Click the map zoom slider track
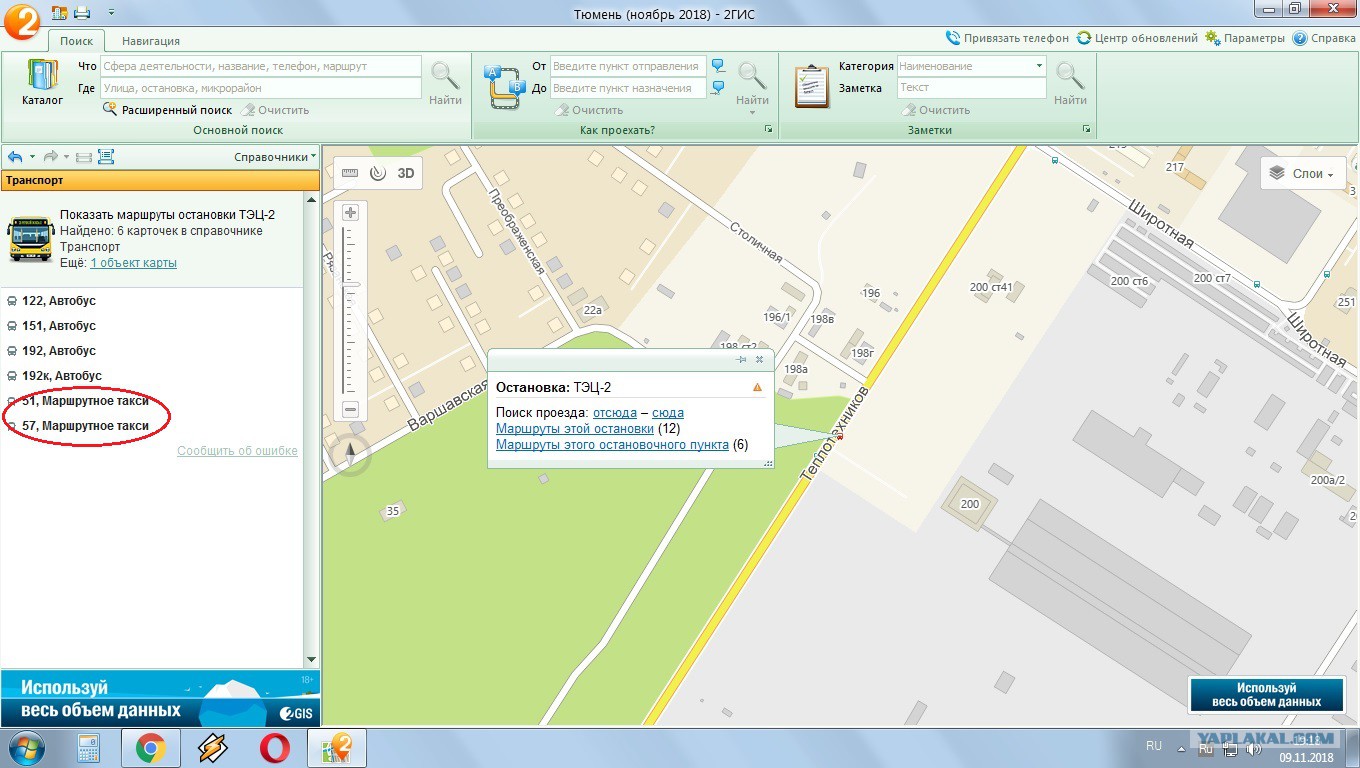The width and height of the screenshot is (1360, 768). pyautogui.click(x=351, y=310)
